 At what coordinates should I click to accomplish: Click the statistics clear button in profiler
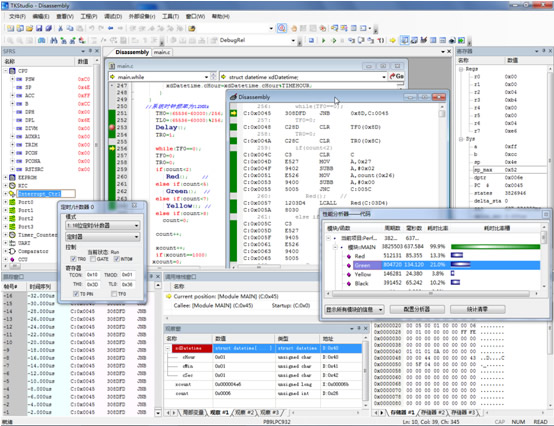point(478,309)
